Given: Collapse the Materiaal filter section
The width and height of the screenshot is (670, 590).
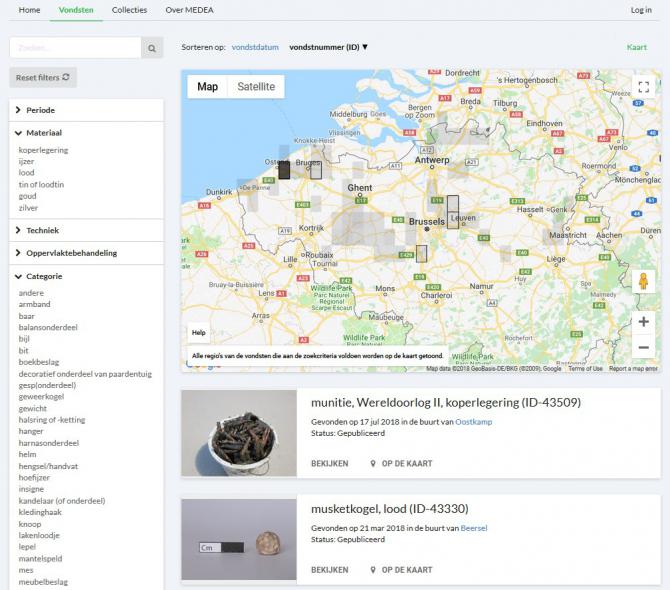Looking at the screenshot, I should click(43, 132).
